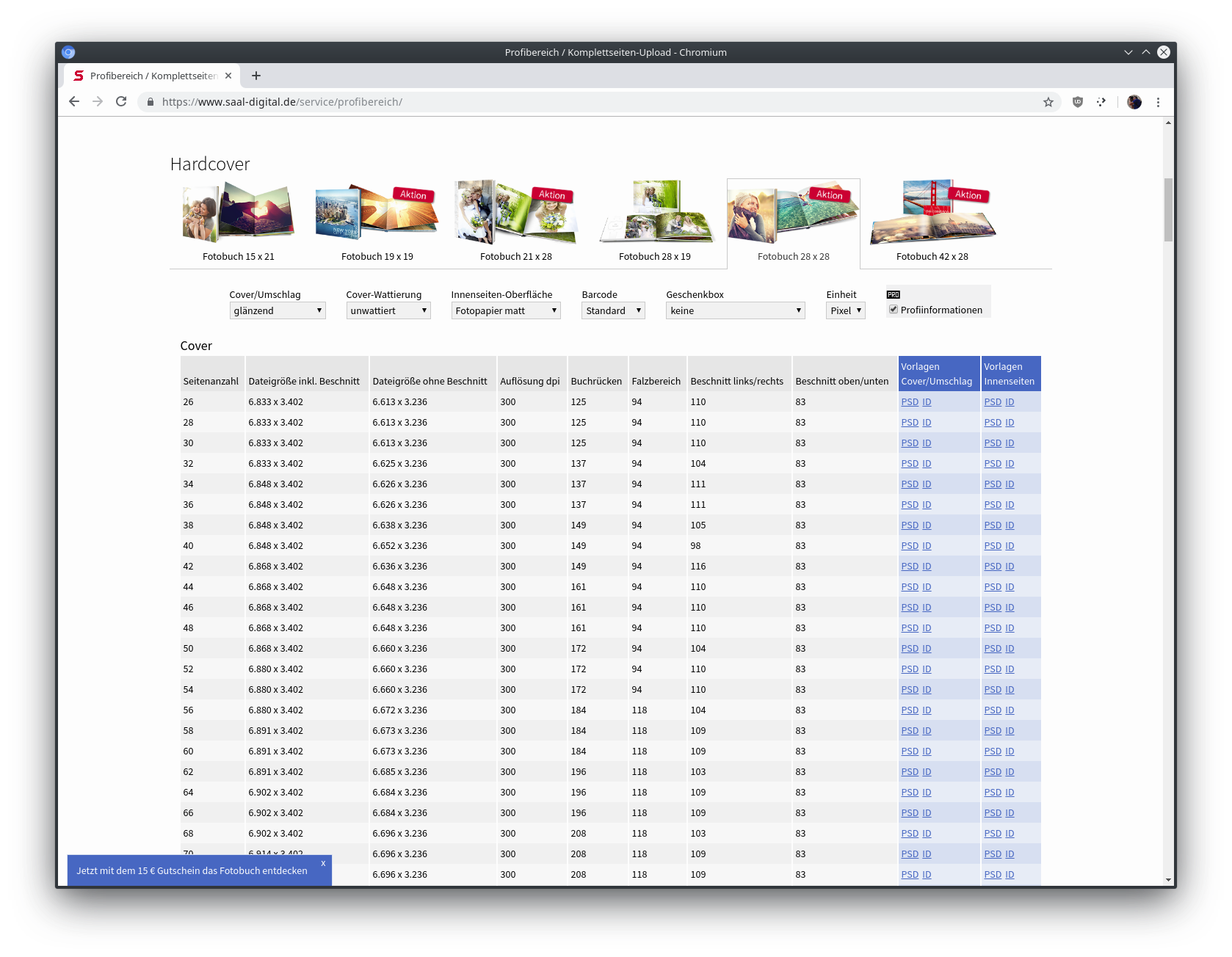Screen dimensions: 1232x957
Task: Bookmark this page with the star icon
Action: click(x=1048, y=102)
